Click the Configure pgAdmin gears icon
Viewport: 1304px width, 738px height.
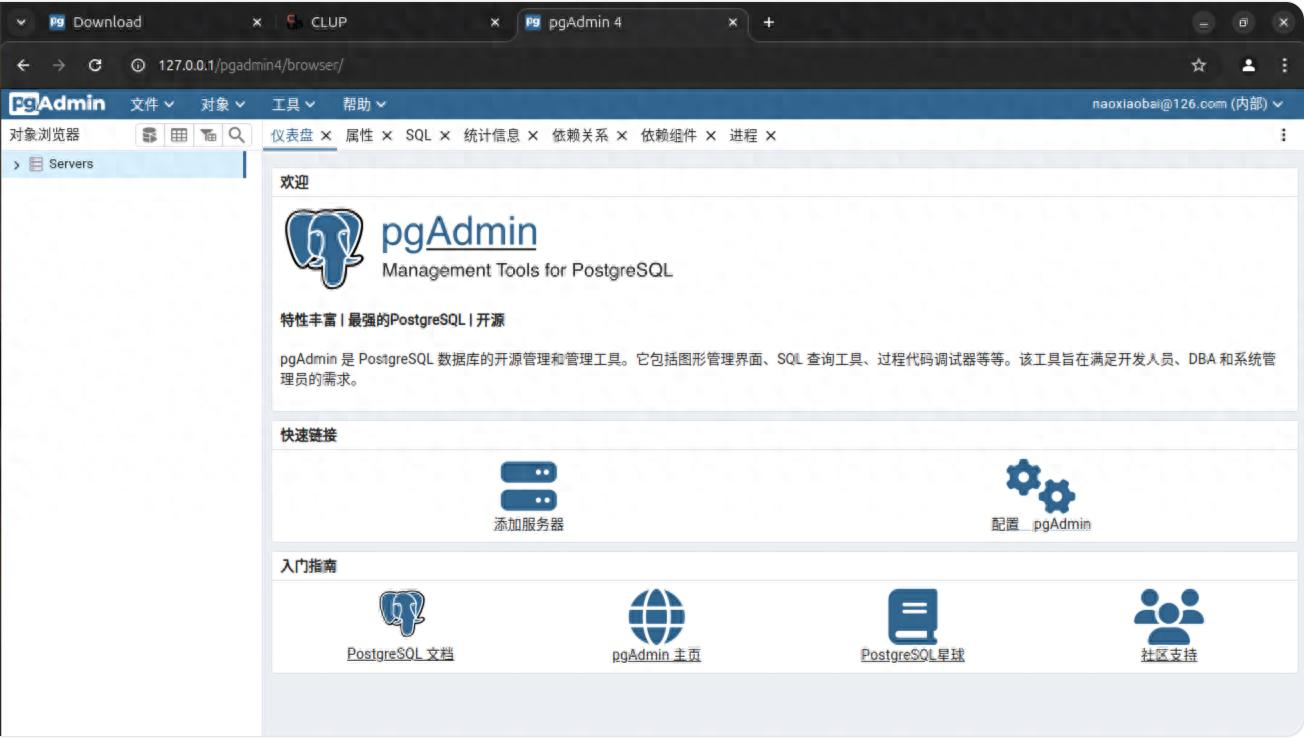coord(1040,486)
